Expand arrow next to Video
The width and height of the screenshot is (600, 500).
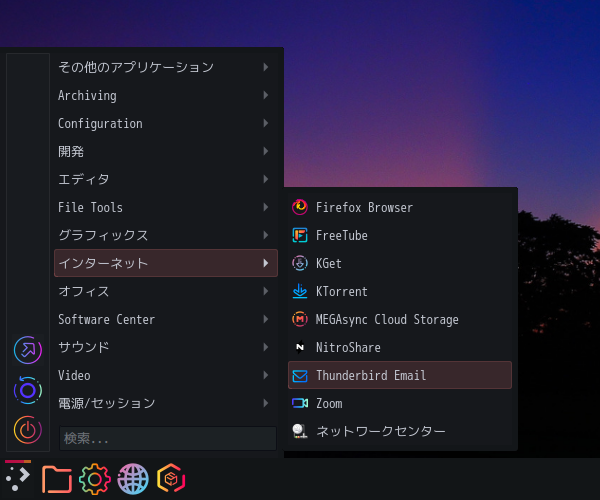pos(266,375)
